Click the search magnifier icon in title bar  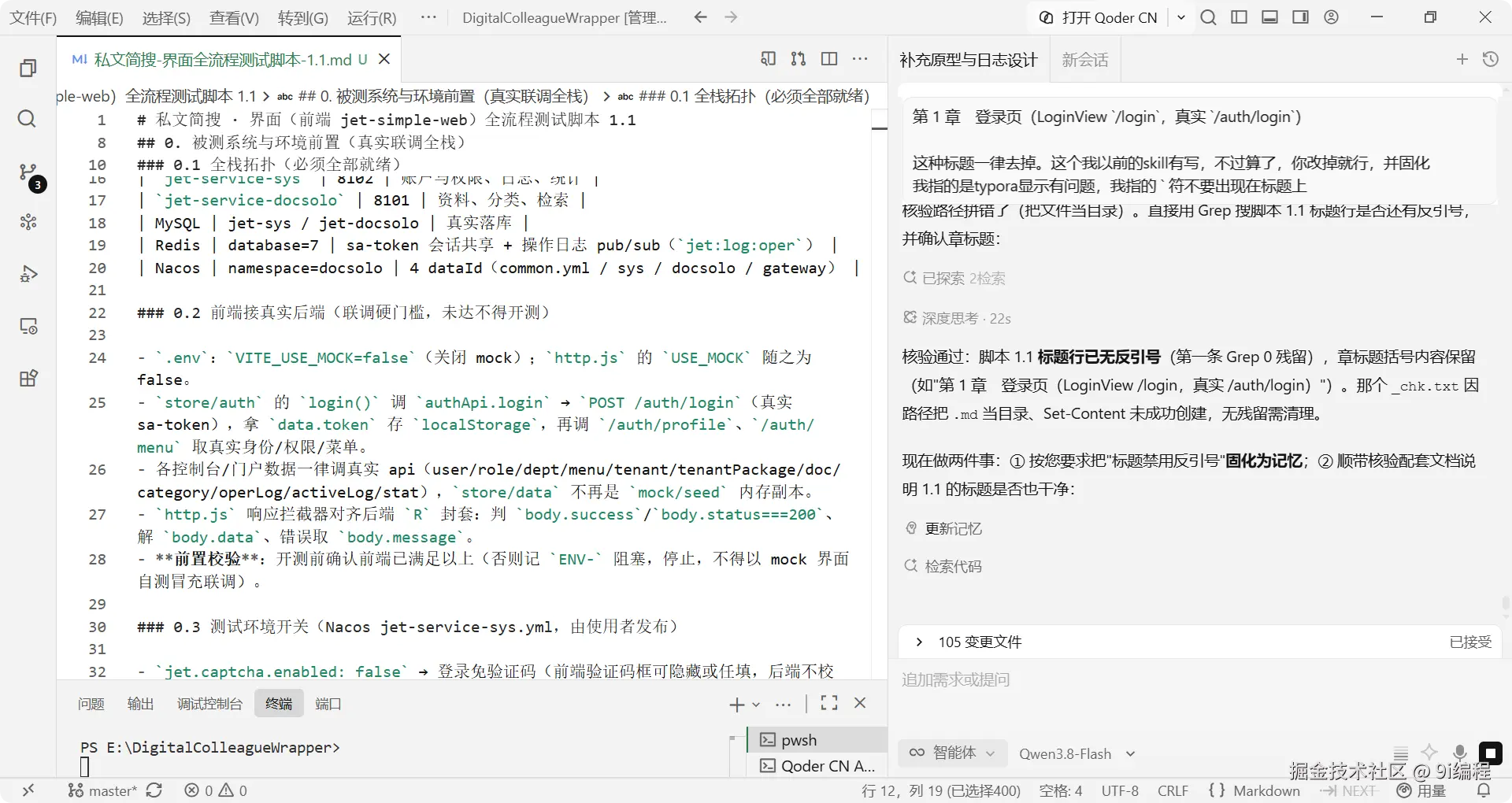click(1208, 17)
